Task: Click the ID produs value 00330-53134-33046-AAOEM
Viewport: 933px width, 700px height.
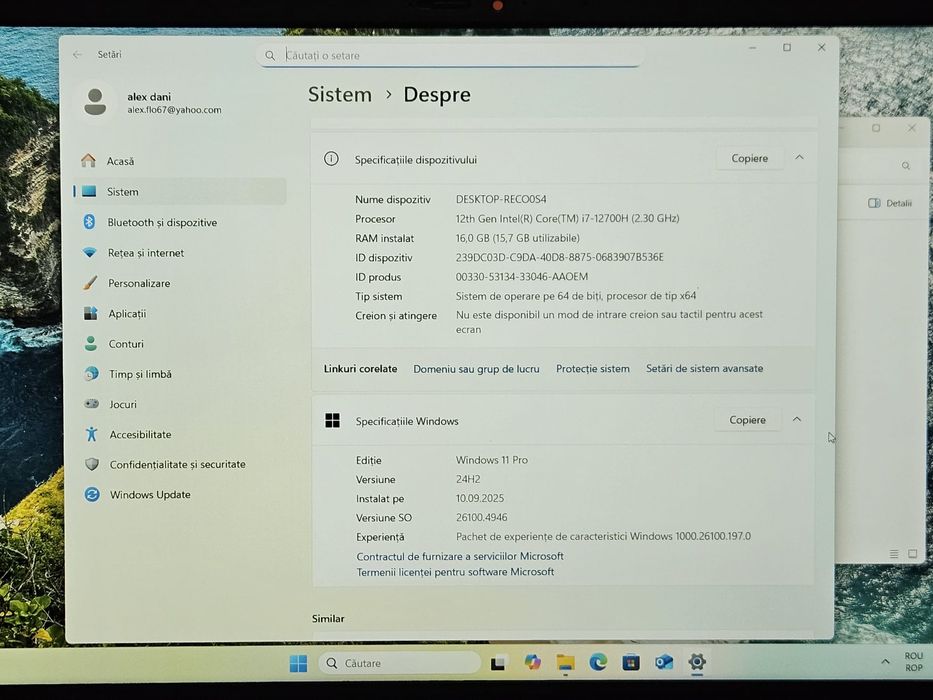Action: (522, 276)
